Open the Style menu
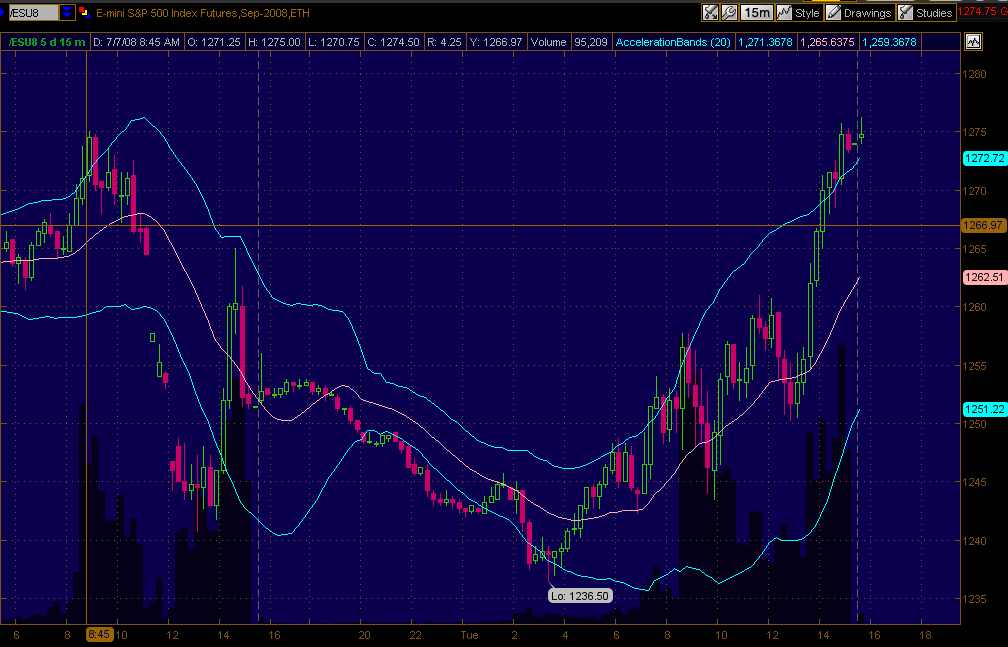The width and height of the screenshot is (1008, 647). pyautogui.click(x=798, y=12)
